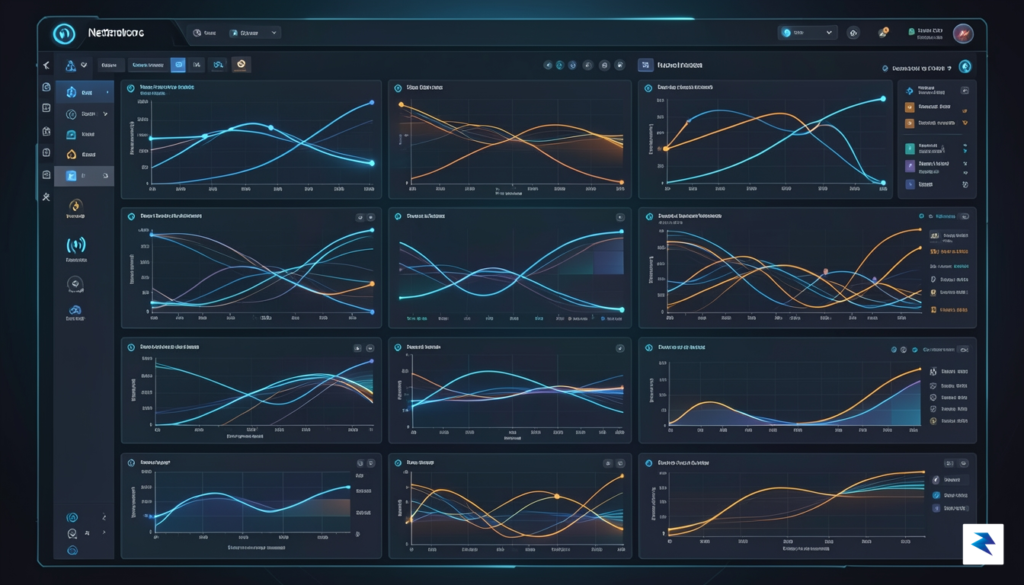The width and height of the screenshot is (1024, 585).
Task: Open the header dropdown with the blue globe icon
Action: pyautogui.click(x=807, y=33)
